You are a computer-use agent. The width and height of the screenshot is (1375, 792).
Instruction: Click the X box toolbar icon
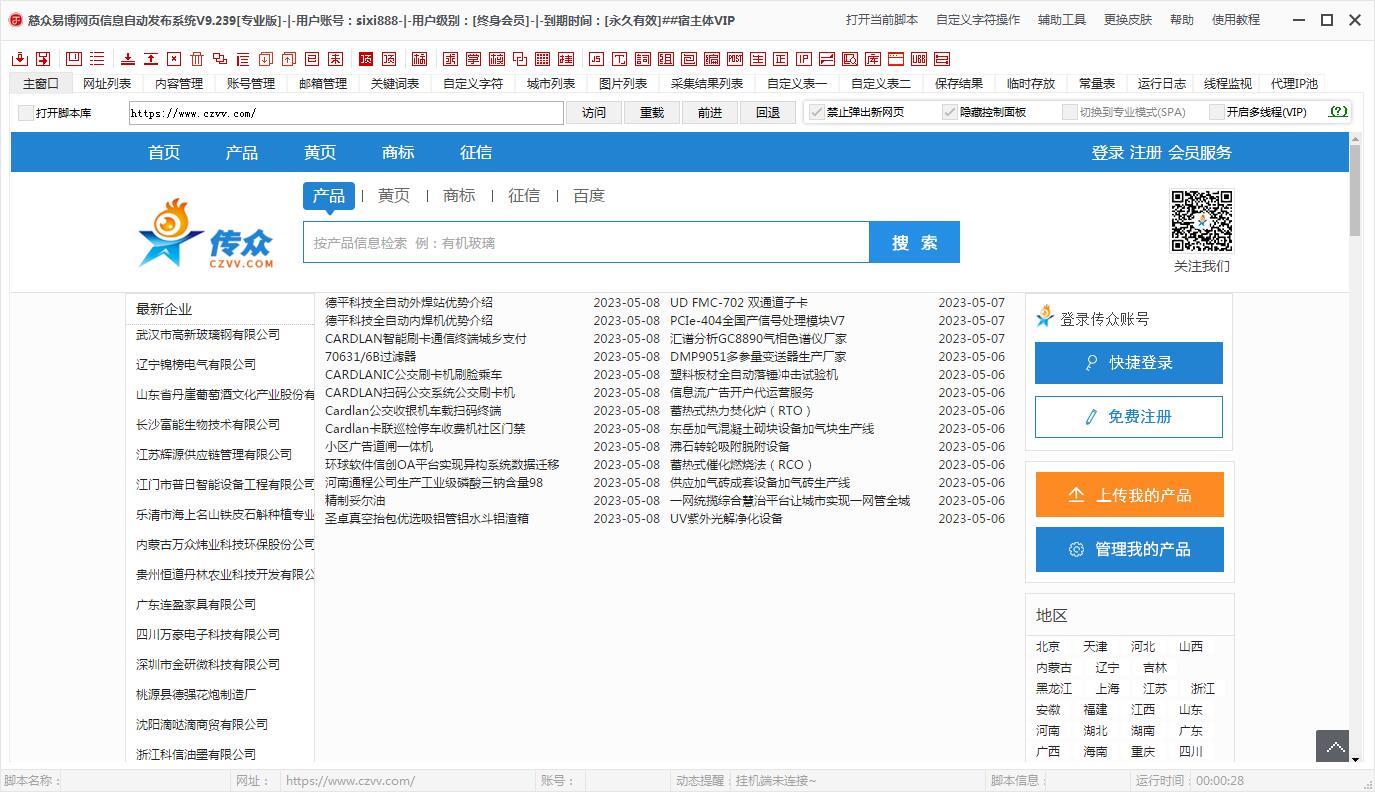tap(174, 59)
